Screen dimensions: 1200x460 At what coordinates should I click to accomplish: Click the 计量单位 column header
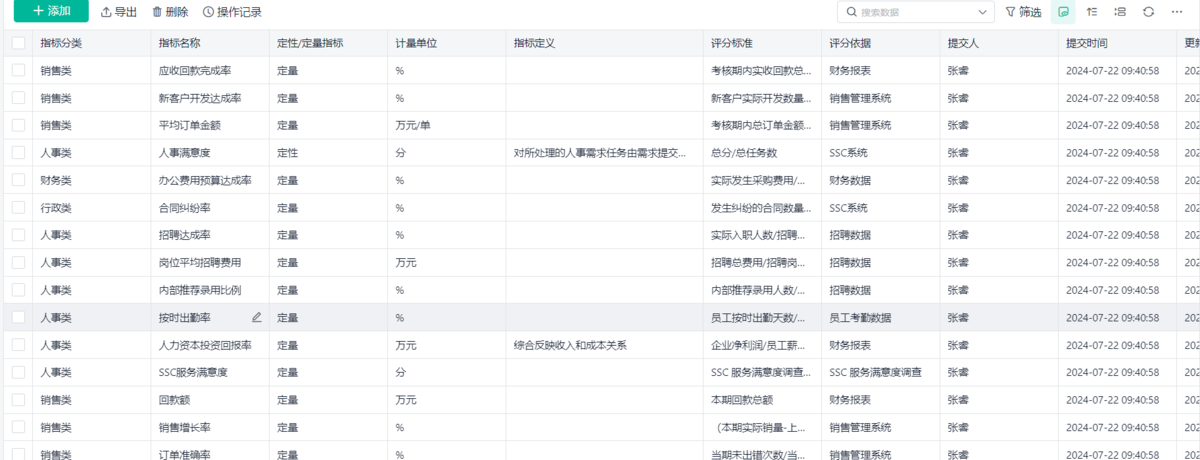click(446, 44)
